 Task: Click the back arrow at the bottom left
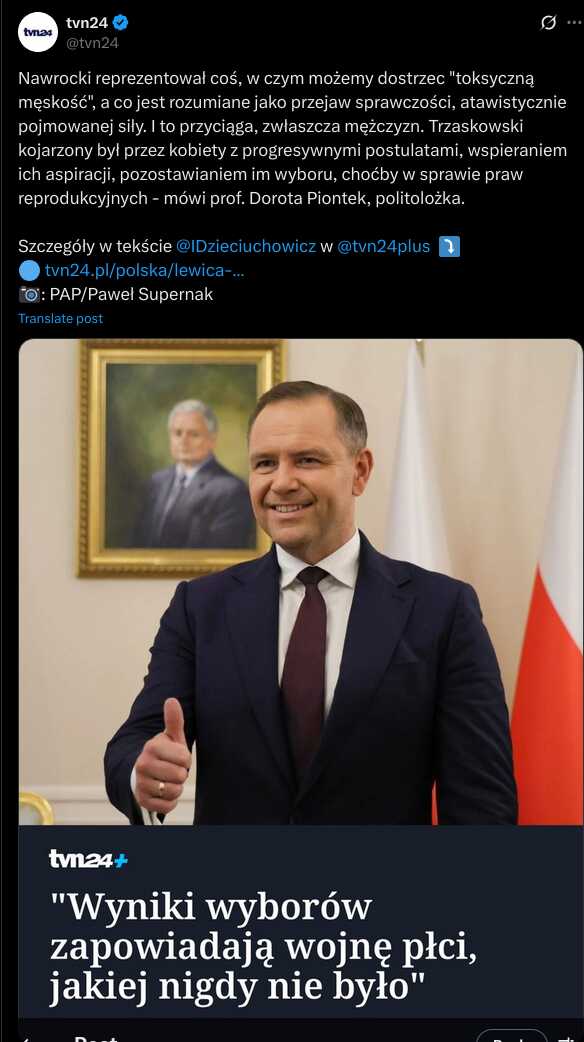coord(25,1038)
